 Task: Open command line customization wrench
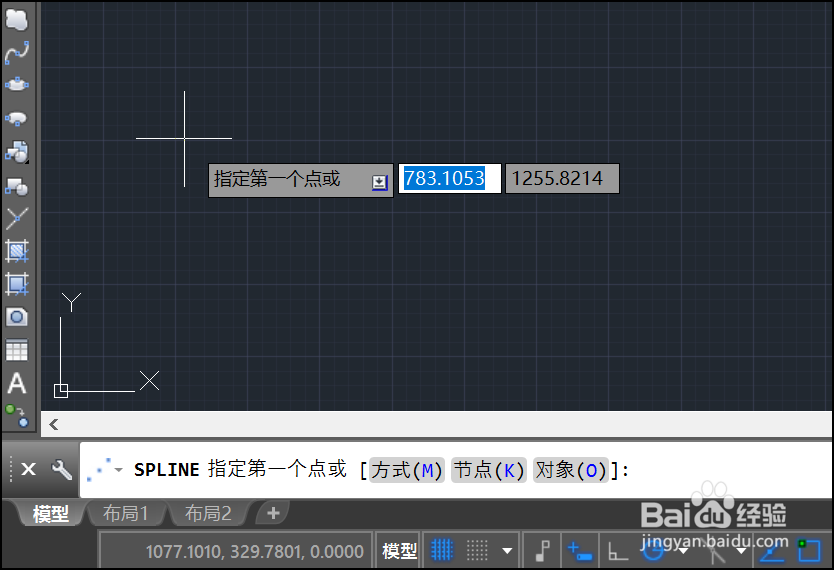61,470
